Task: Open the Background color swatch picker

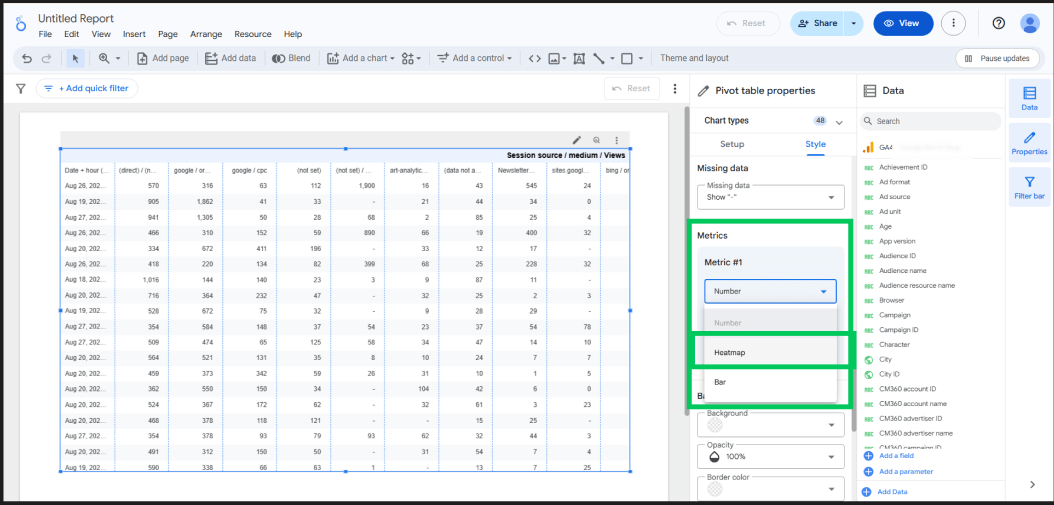Action: point(770,424)
